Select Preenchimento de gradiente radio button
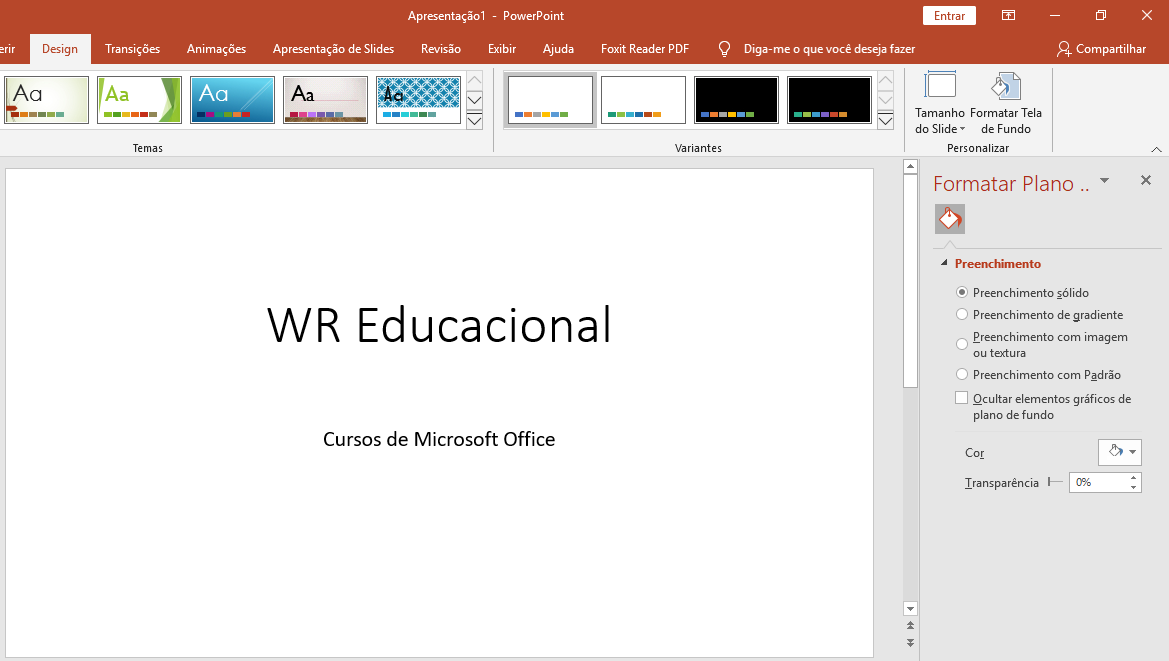Screen dimensions: 1169x661 click(962, 315)
